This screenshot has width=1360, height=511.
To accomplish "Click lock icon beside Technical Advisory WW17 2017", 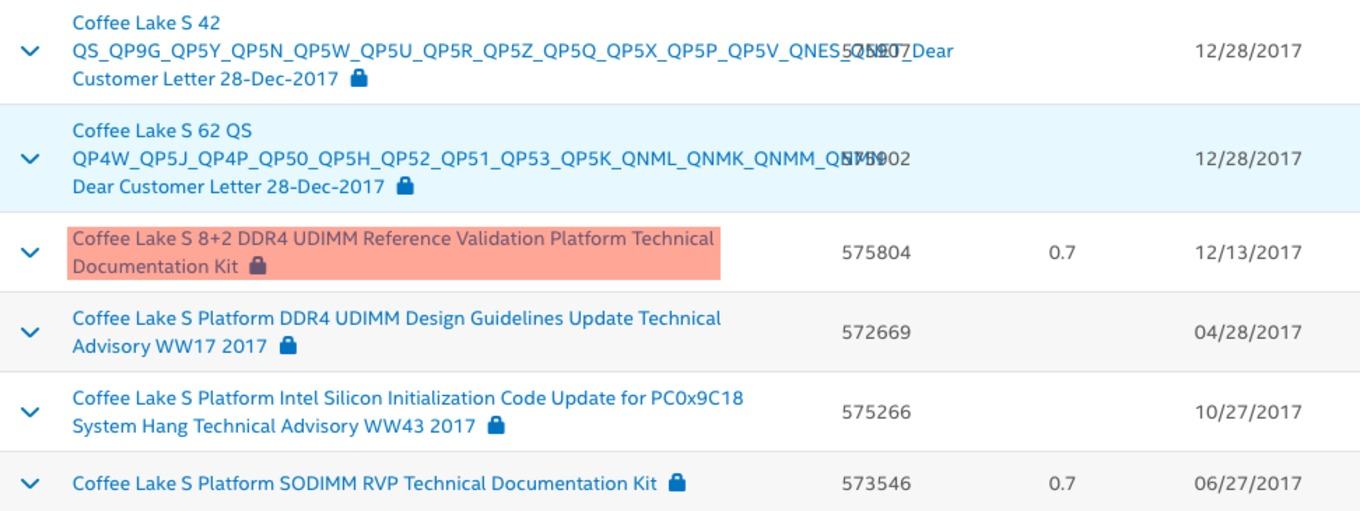I will (x=288, y=345).
